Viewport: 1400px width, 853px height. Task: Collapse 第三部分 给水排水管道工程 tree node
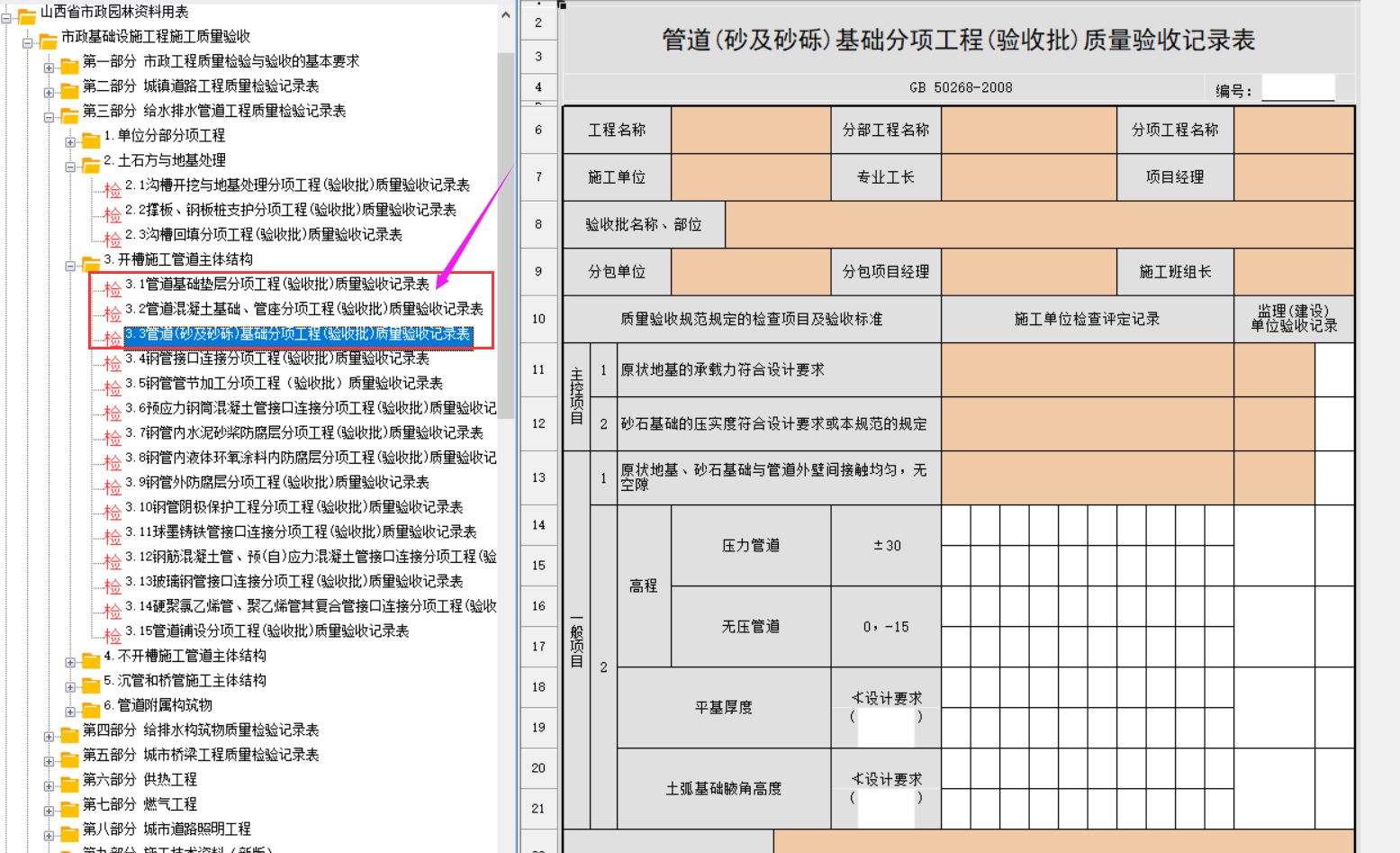point(49,117)
